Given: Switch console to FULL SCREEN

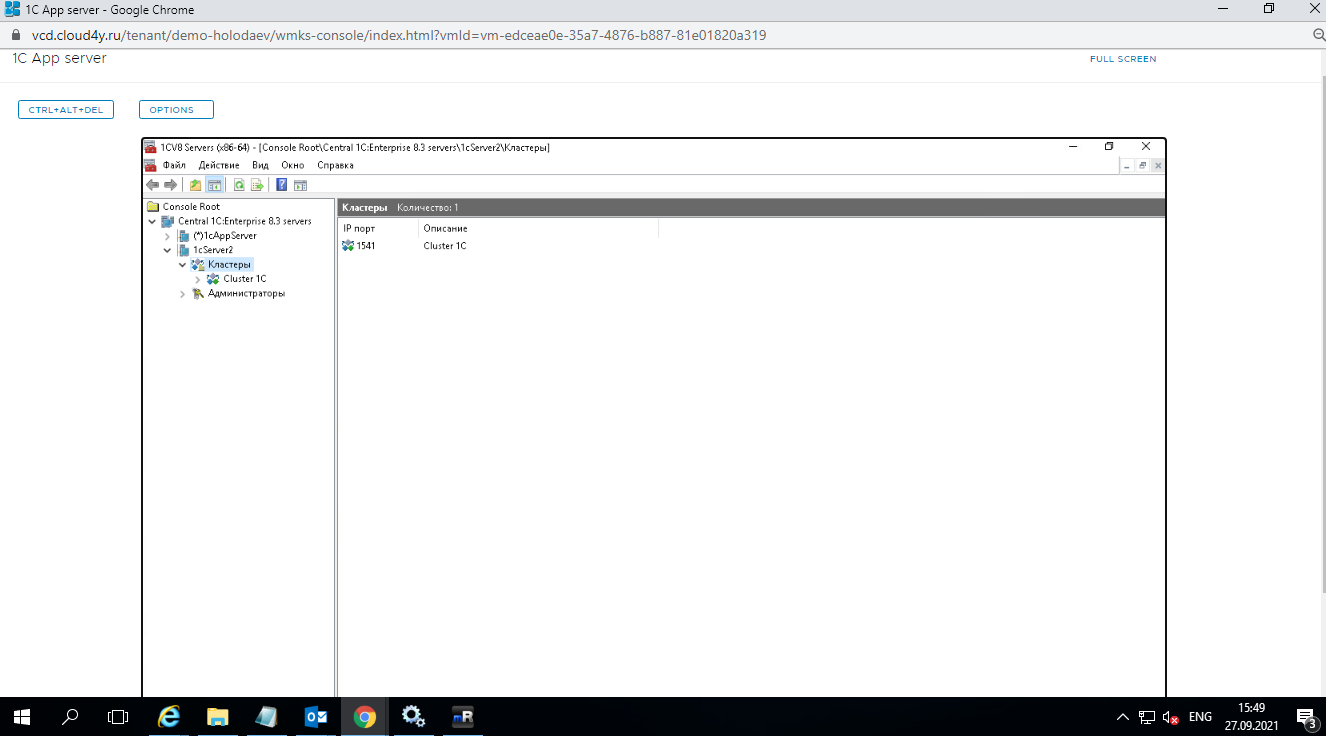Looking at the screenshot, I should [1123, 59].
